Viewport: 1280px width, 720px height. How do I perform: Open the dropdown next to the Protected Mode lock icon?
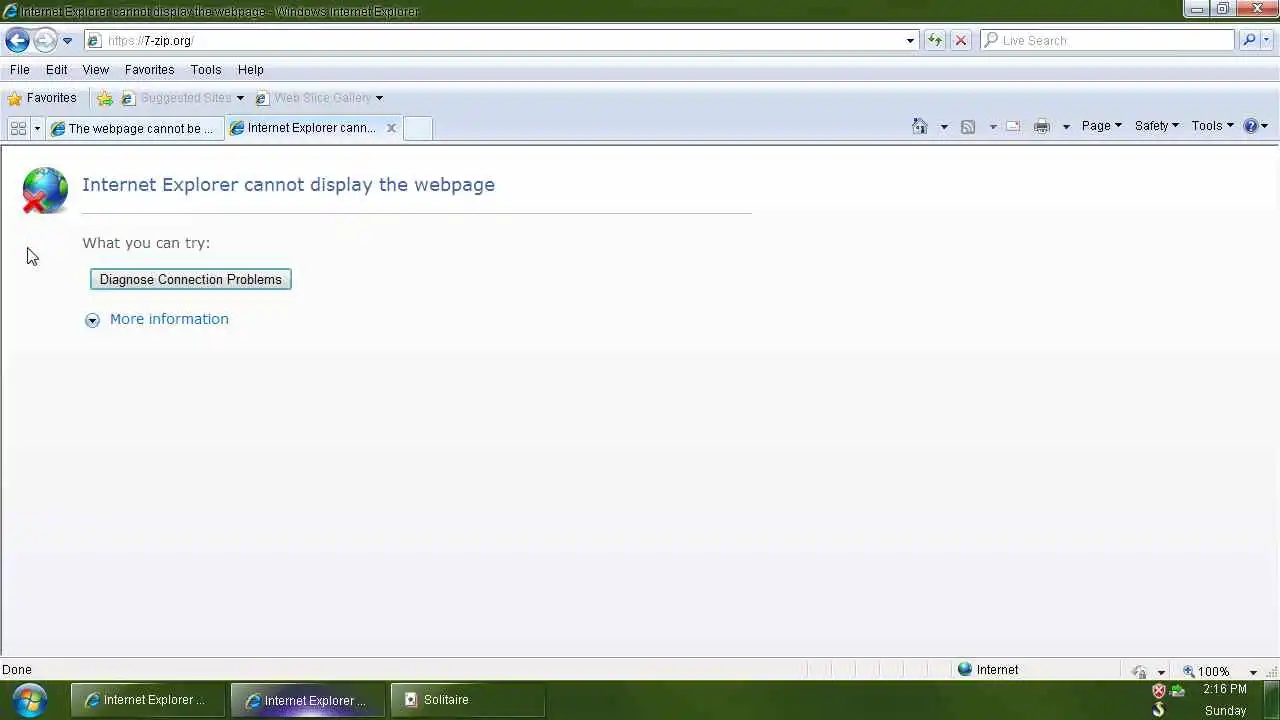click(x=1161, y=672)
